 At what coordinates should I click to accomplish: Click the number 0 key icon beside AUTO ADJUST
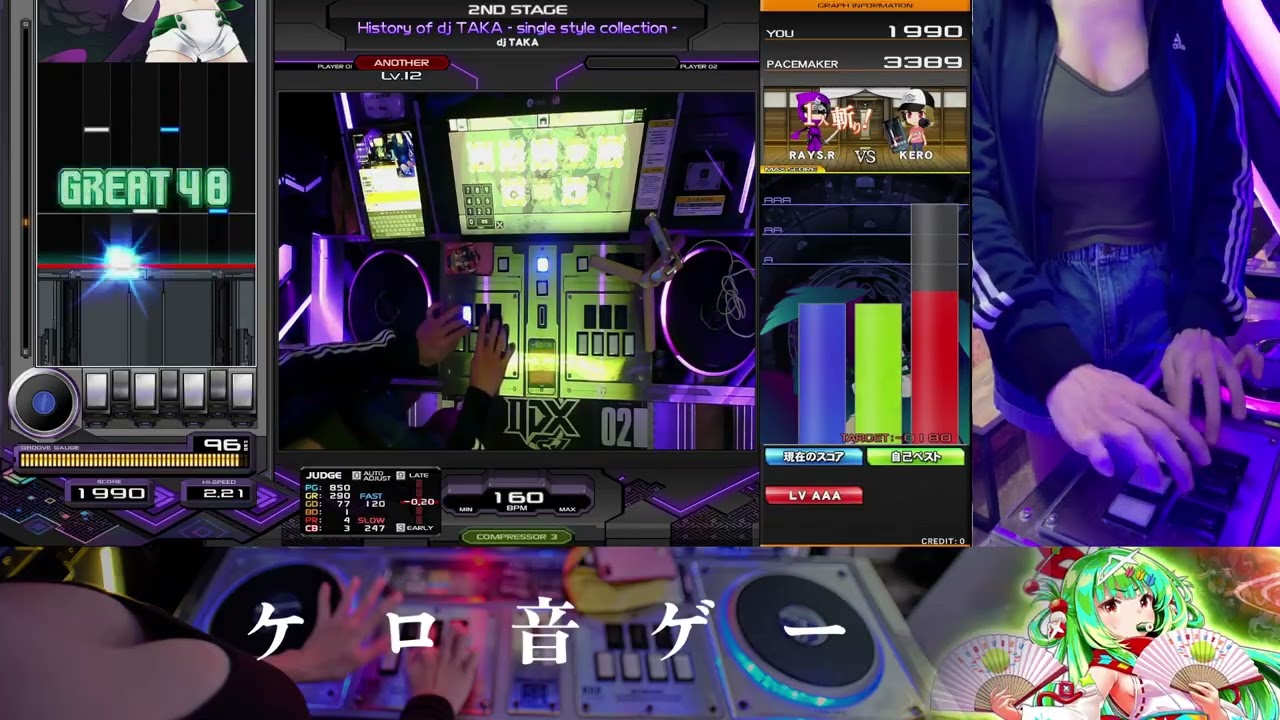(356, 475)
